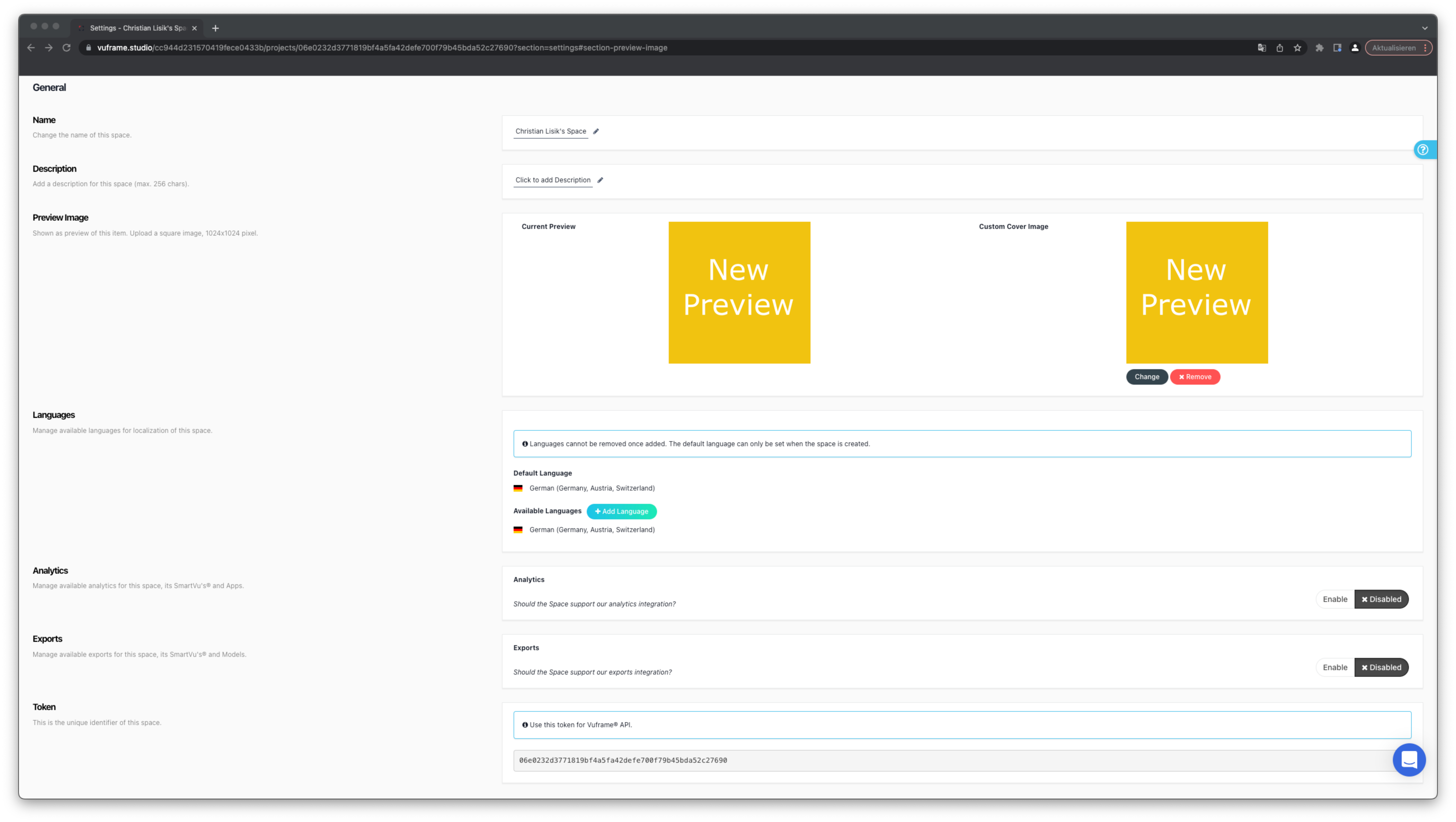Bookmark this page with star icon
Image resolution: width=1456 pixels, height=822 pixels.
point(1298,48)
